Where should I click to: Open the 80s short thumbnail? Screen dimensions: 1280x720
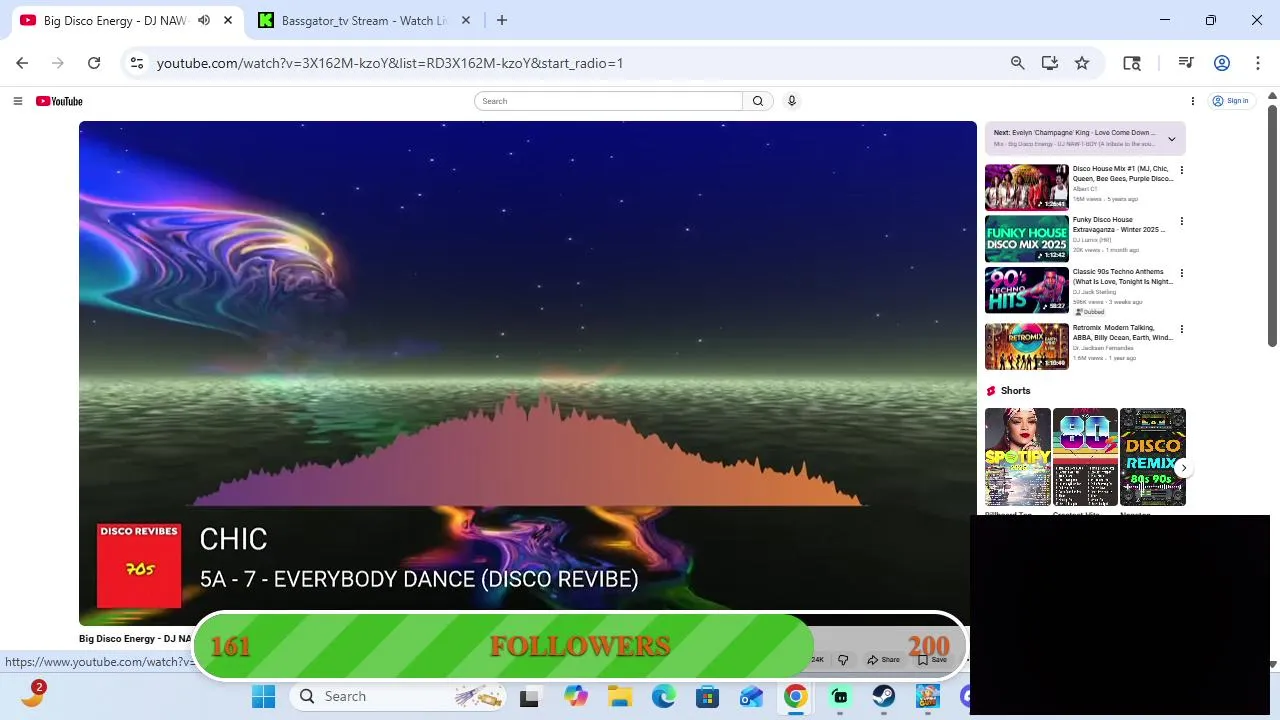click(x=1085, y=457)
